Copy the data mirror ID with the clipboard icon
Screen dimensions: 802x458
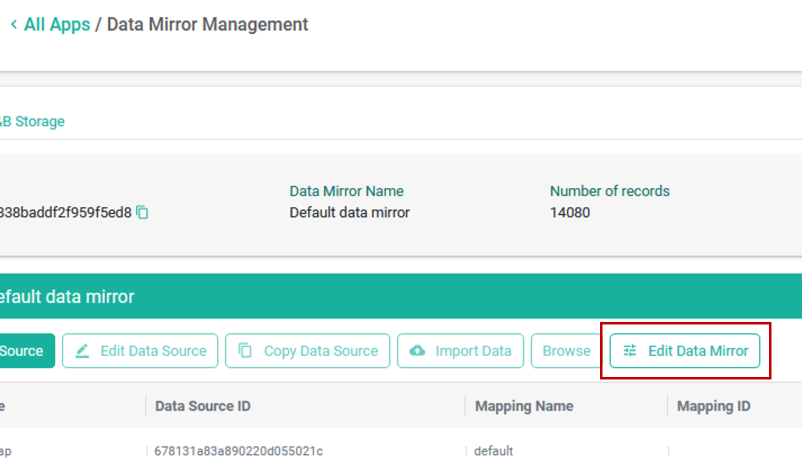click(x=142, y=212)
